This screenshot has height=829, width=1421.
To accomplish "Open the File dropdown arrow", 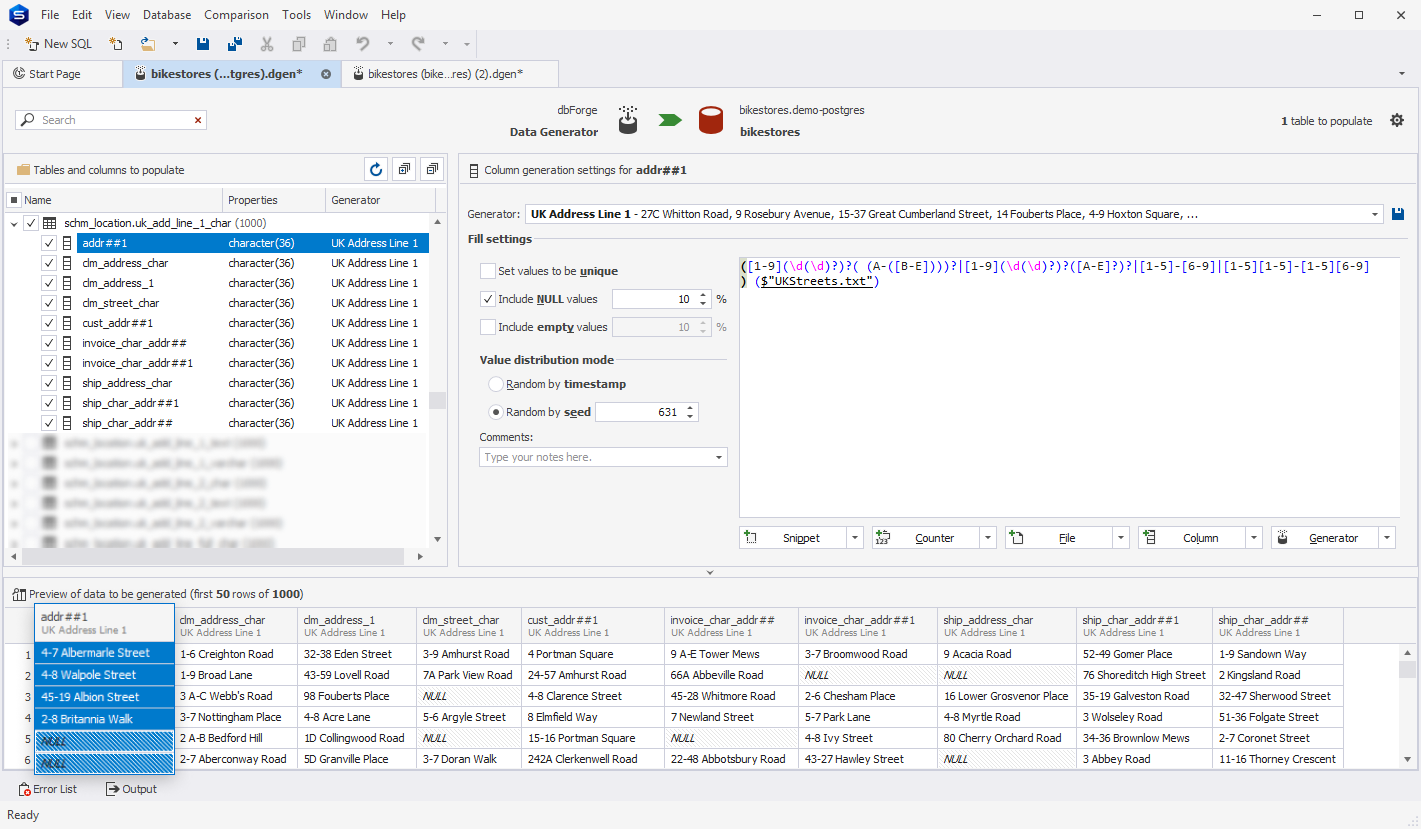I will (1121, 538).
